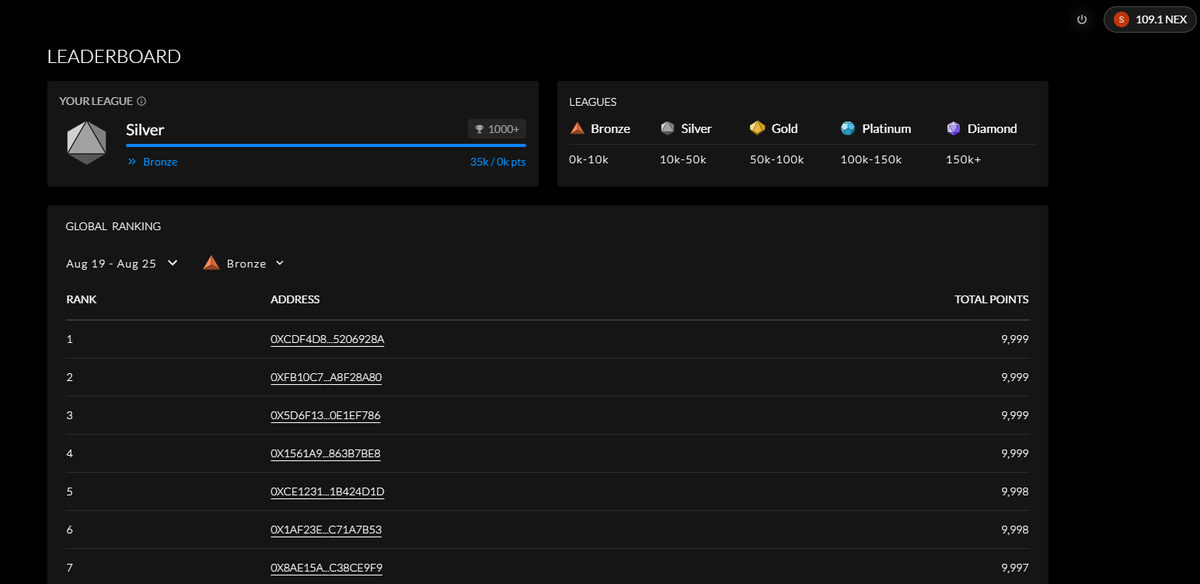The width and height of the screenshot is (1200, 584).
Task: Click the TOTAL POINTS column header
Action: click(991, 299)
